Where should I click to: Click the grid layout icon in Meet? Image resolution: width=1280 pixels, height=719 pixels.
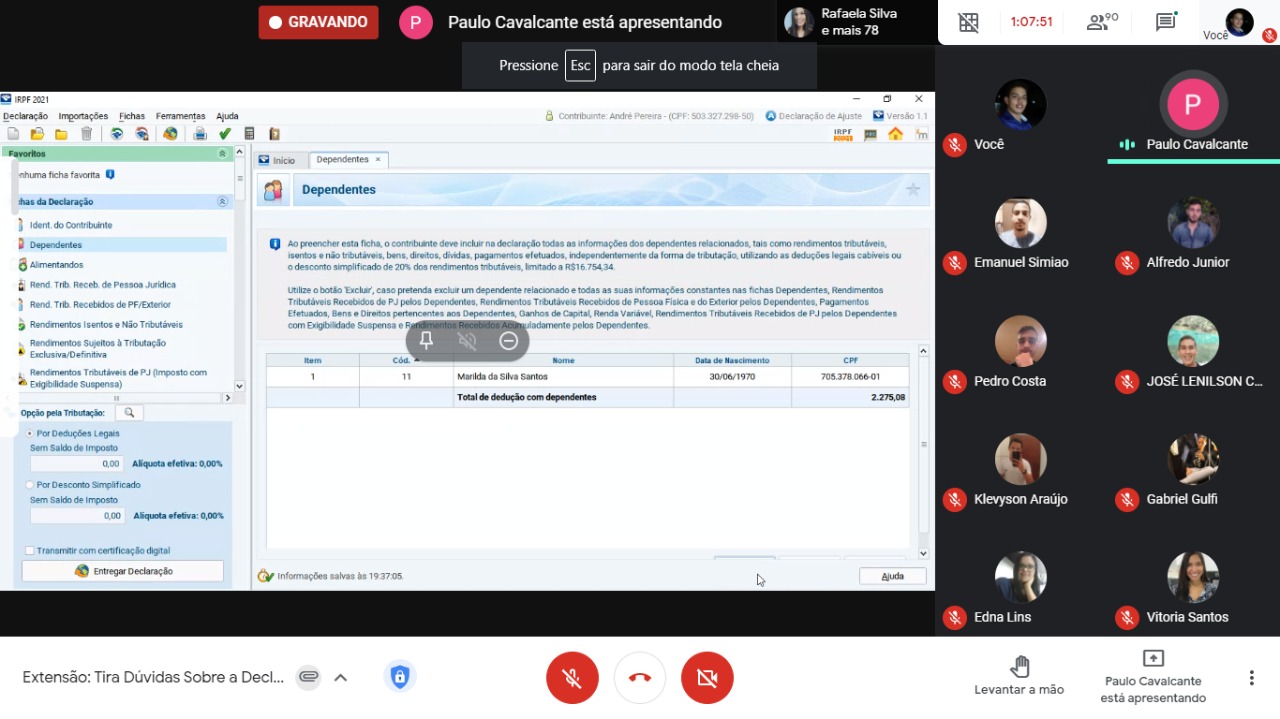tap(968, 22)
